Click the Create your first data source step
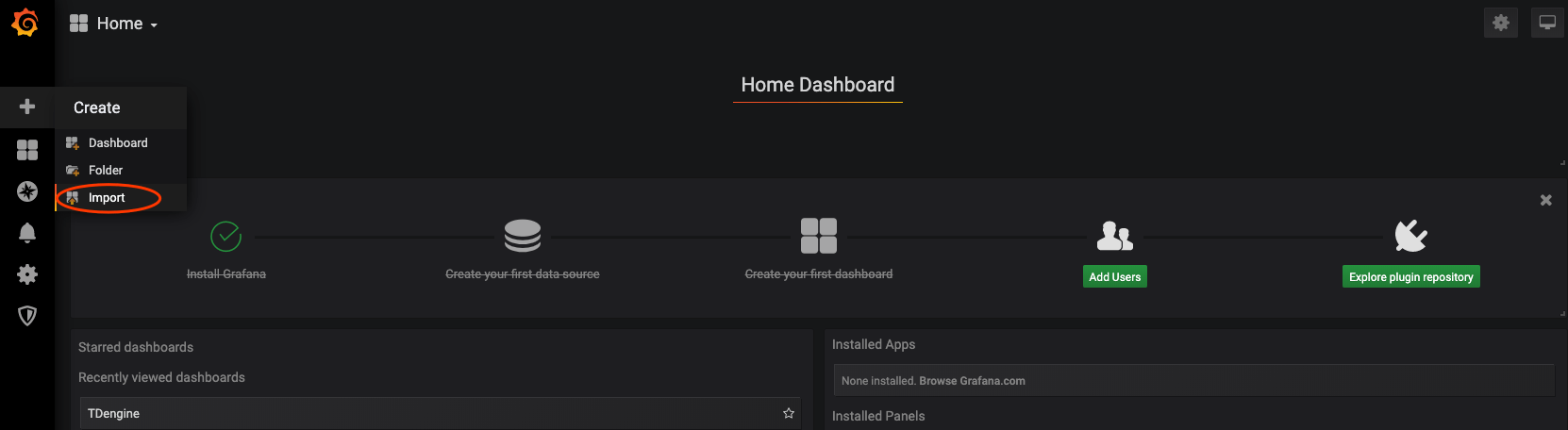The height and width of the screenshot is (430, 1568). 522,273
